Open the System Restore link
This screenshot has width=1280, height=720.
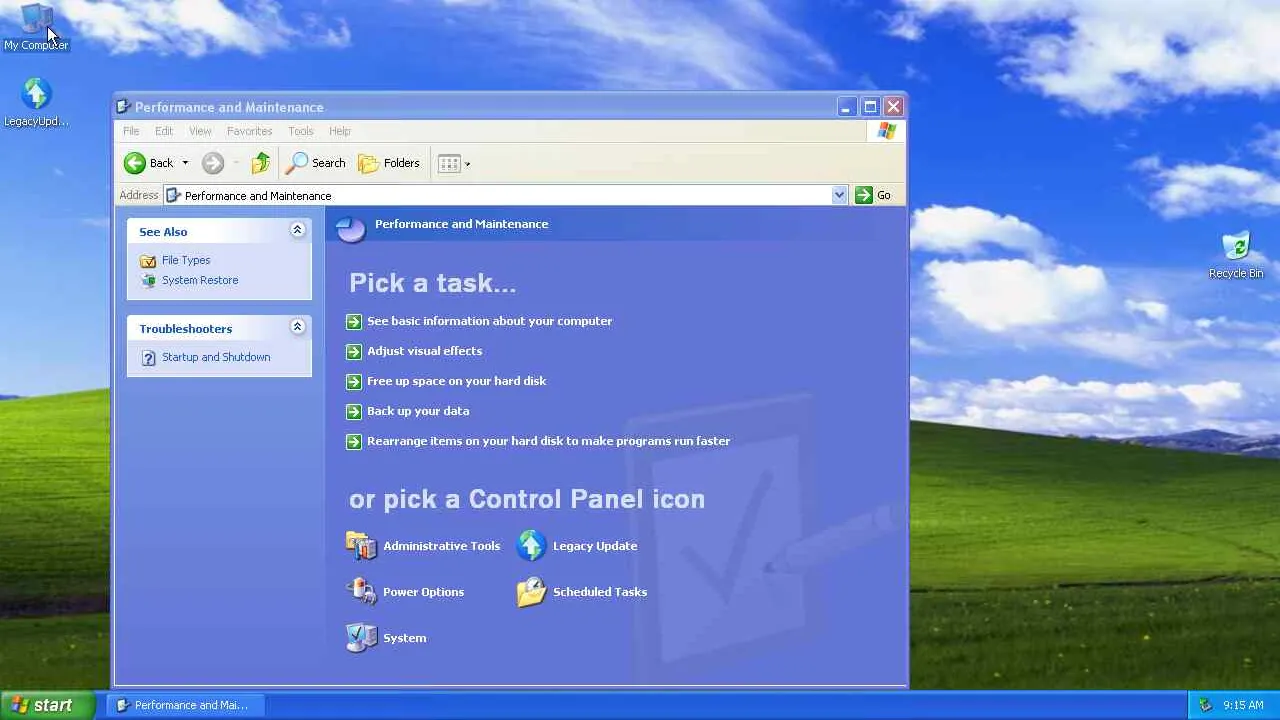200,280
